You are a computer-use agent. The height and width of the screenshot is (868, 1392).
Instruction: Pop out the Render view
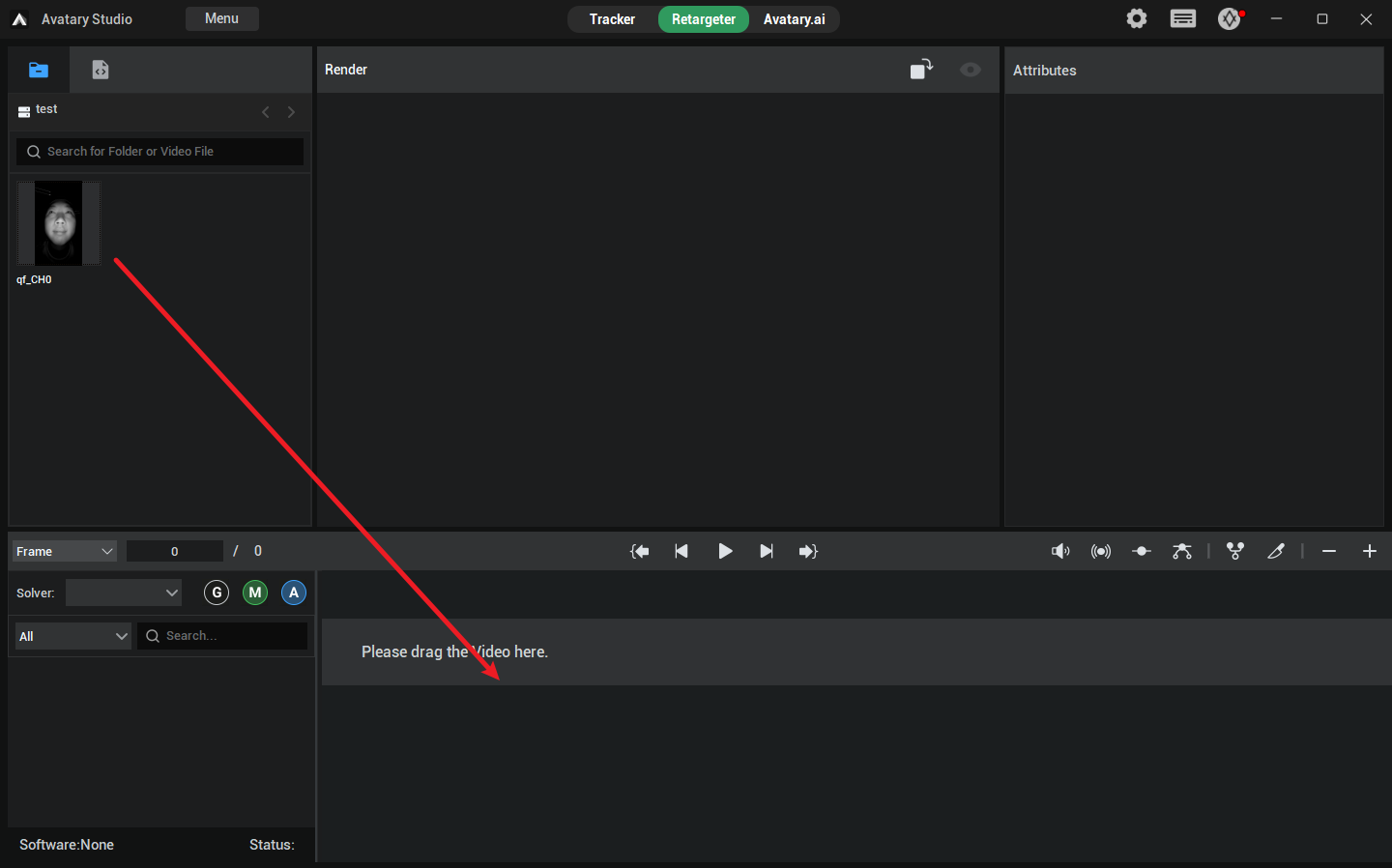pos(921,70)
